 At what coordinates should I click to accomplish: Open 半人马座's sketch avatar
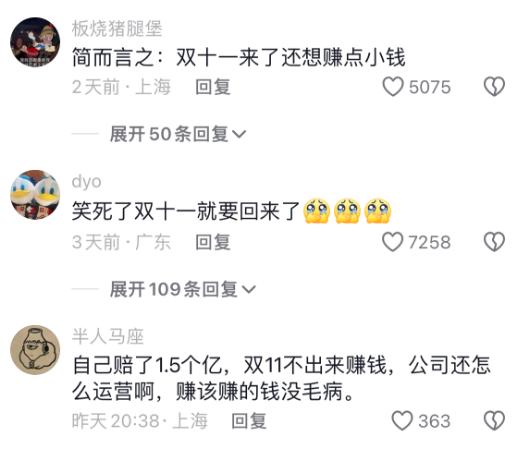tap(35, 350)
